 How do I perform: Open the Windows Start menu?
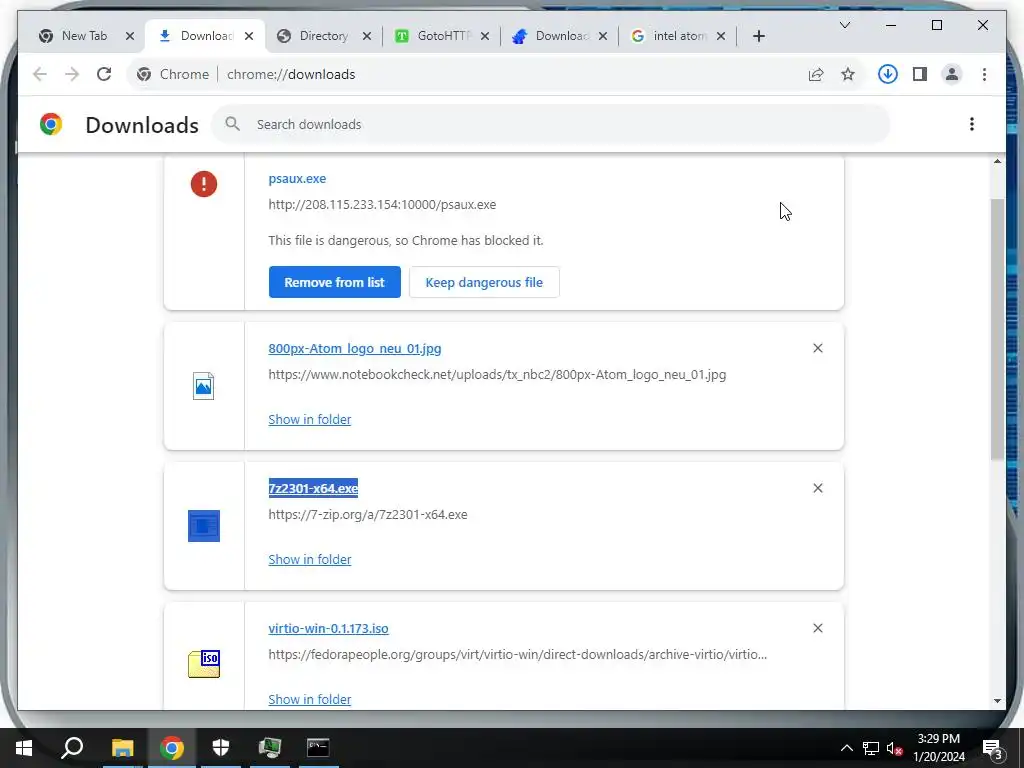point(24,748)
